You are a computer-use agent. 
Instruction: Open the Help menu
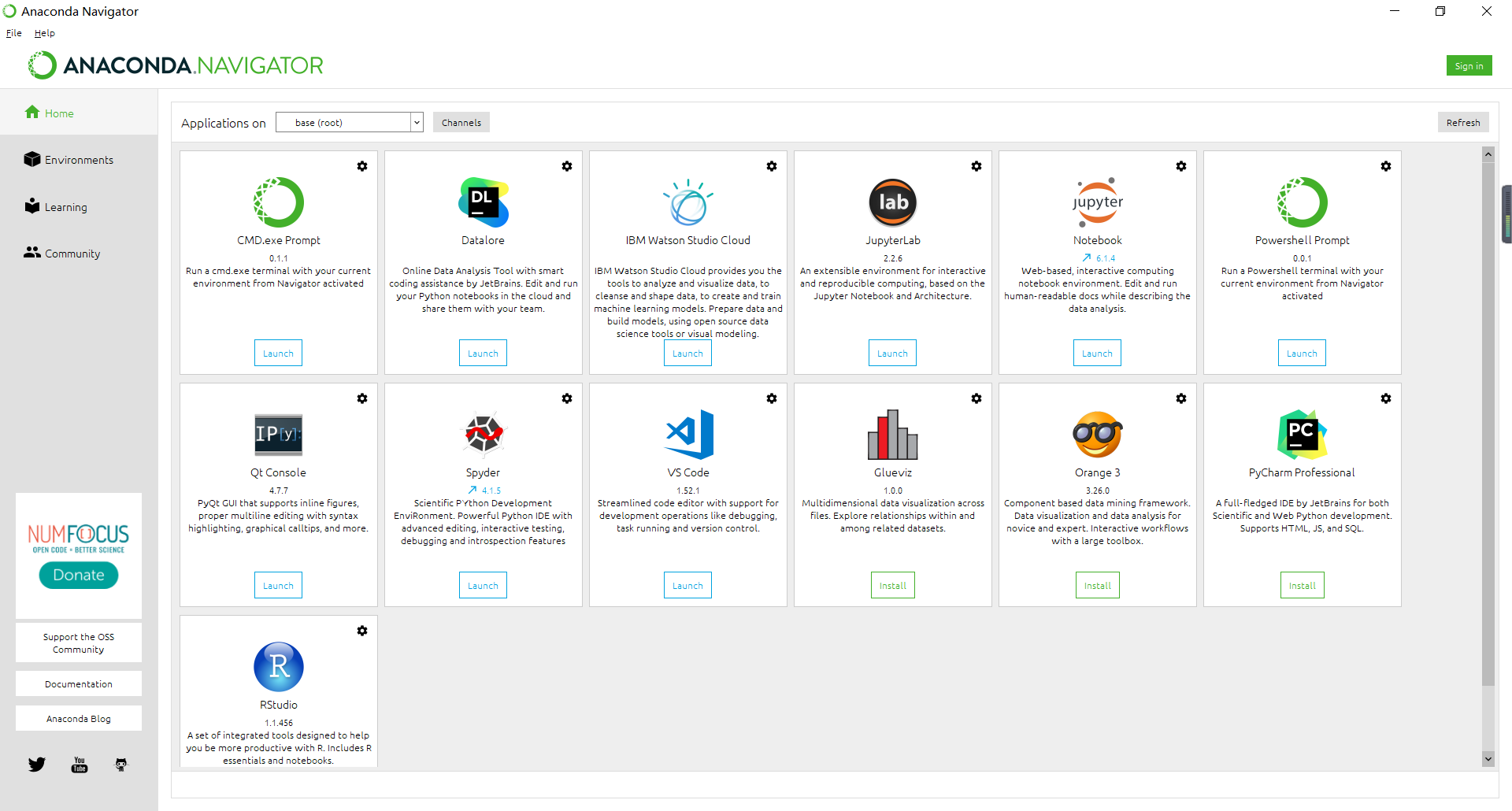pos(45,33)
